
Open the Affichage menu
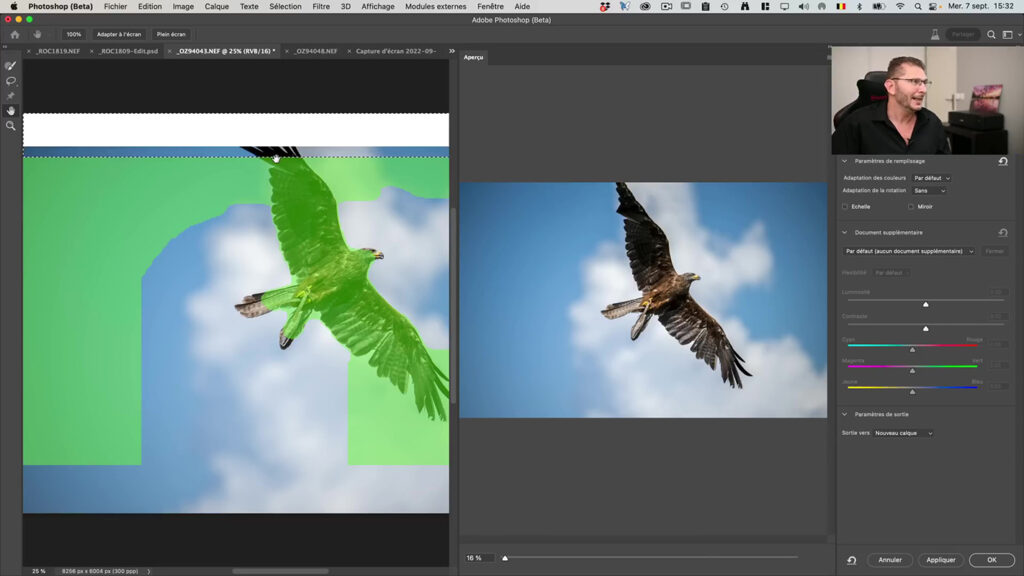(x=378, y=7)
